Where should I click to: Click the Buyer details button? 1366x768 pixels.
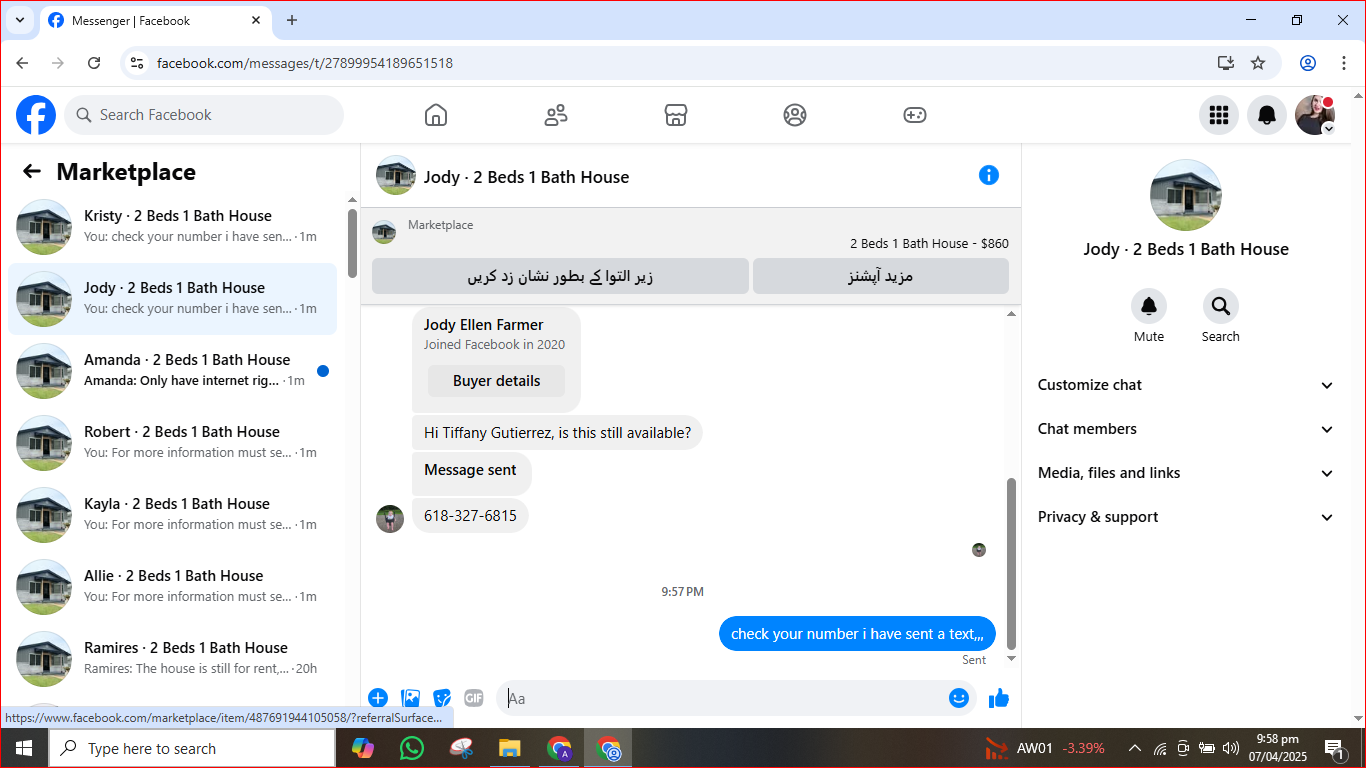point(496,381)
